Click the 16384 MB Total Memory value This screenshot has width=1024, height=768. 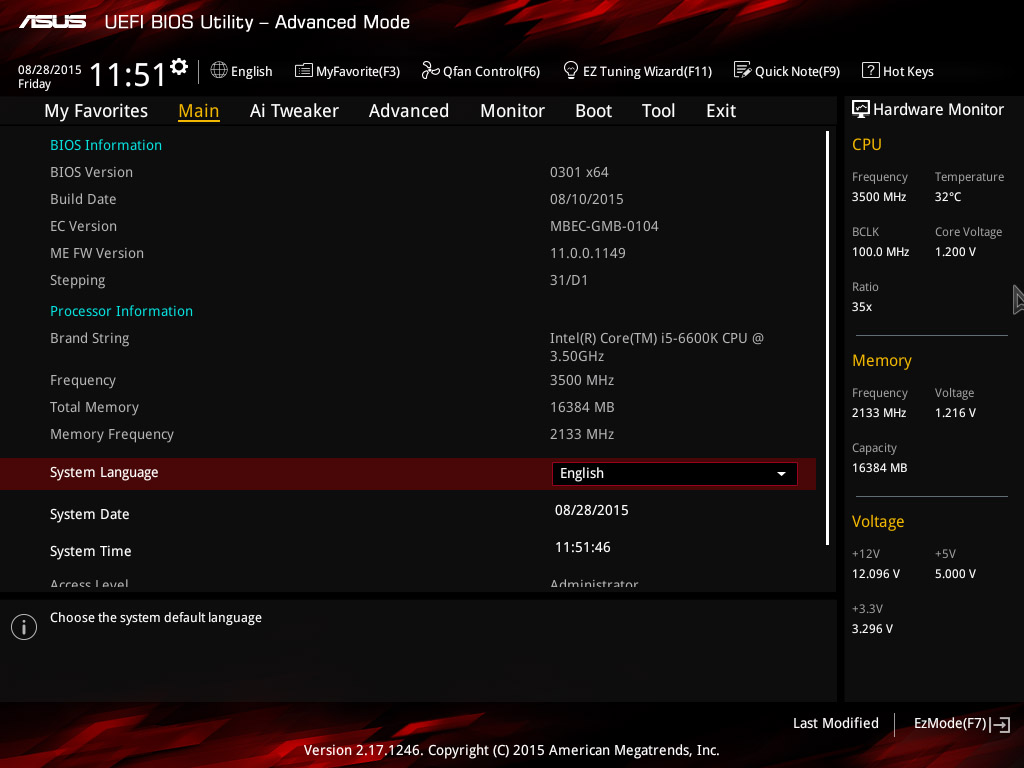coord(582,408)
